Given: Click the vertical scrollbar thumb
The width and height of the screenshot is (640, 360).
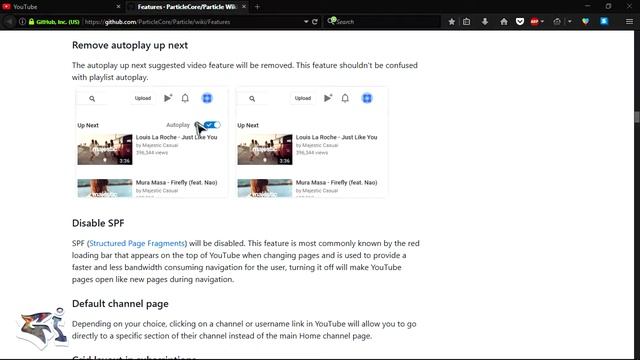Looking at the screenshot, I should [x=636, y=116].
